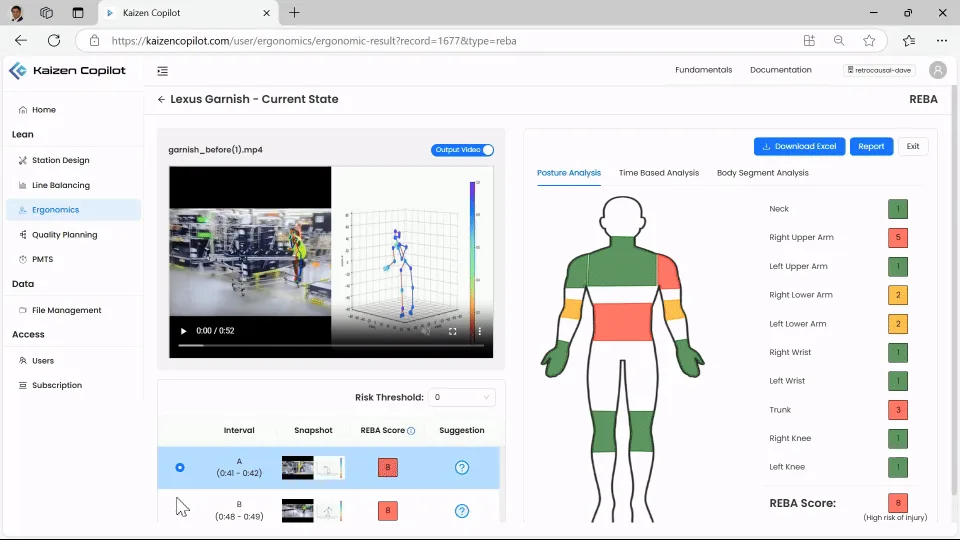Open Subscription in sidebar

[x=73, y=386]
